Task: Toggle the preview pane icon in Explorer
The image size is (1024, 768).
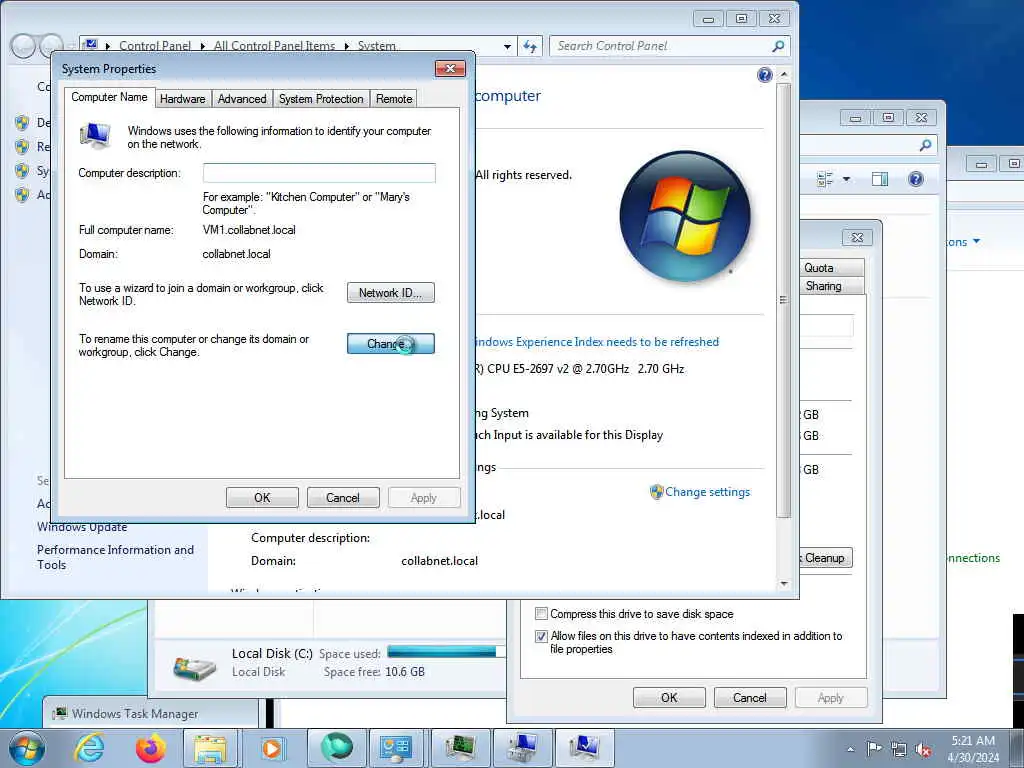Action: point(880,179)
